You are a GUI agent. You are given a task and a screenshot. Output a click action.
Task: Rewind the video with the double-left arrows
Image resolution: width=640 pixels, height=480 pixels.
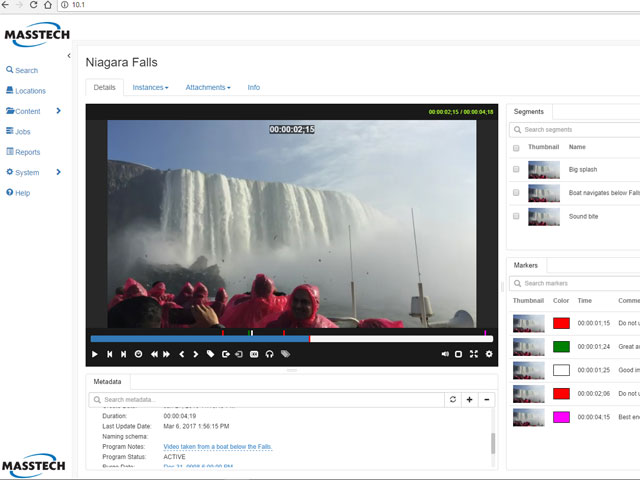coord(154,354)
